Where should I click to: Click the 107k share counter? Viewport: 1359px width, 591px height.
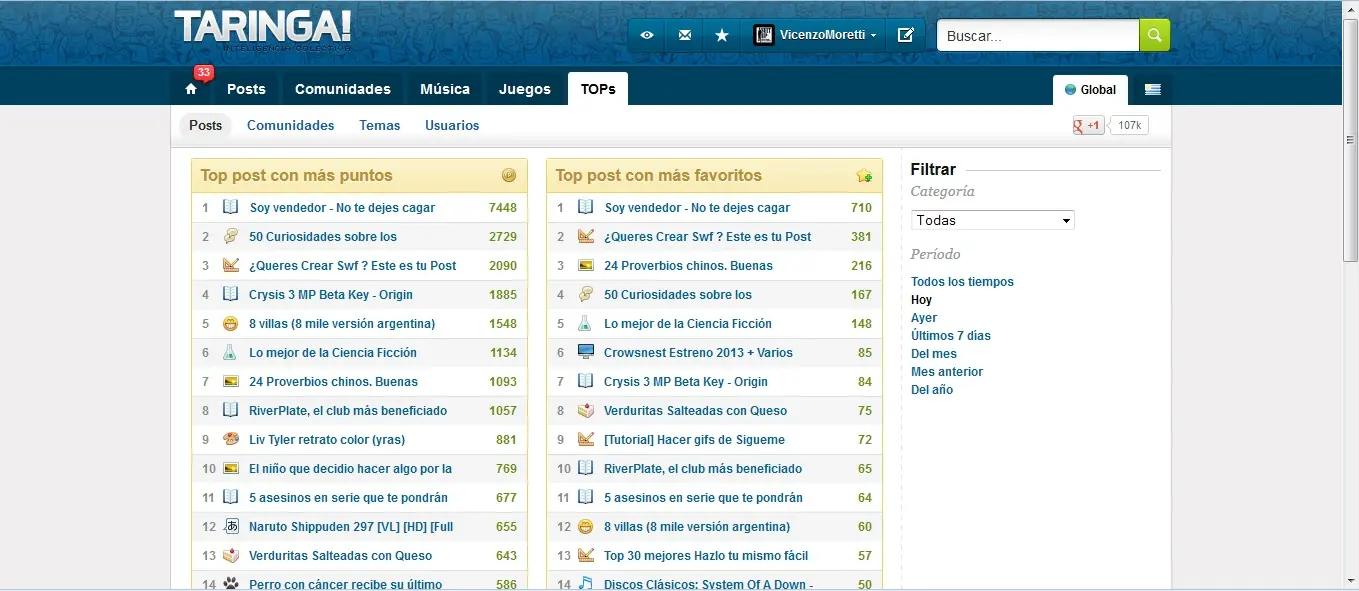tap(1130, 125)
